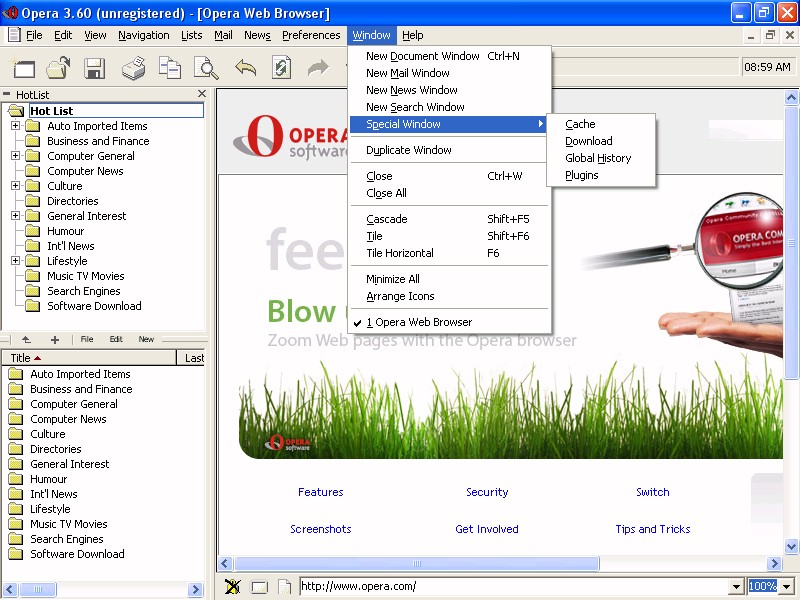
Task: Open Cache special window
Action: click(x=601, y=124)
